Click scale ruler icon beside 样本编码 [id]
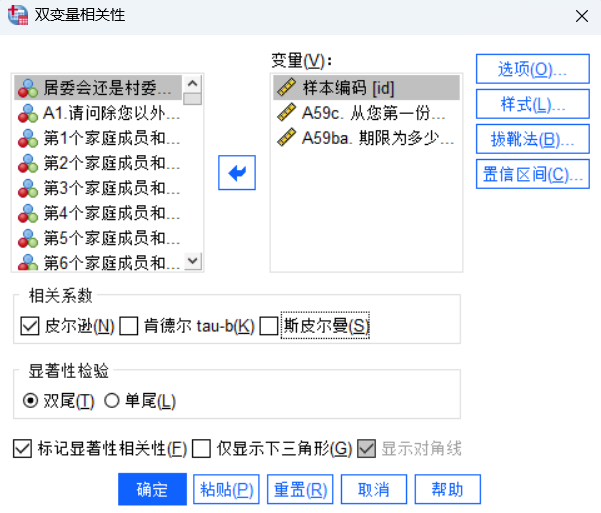 [x=287, y=87]
